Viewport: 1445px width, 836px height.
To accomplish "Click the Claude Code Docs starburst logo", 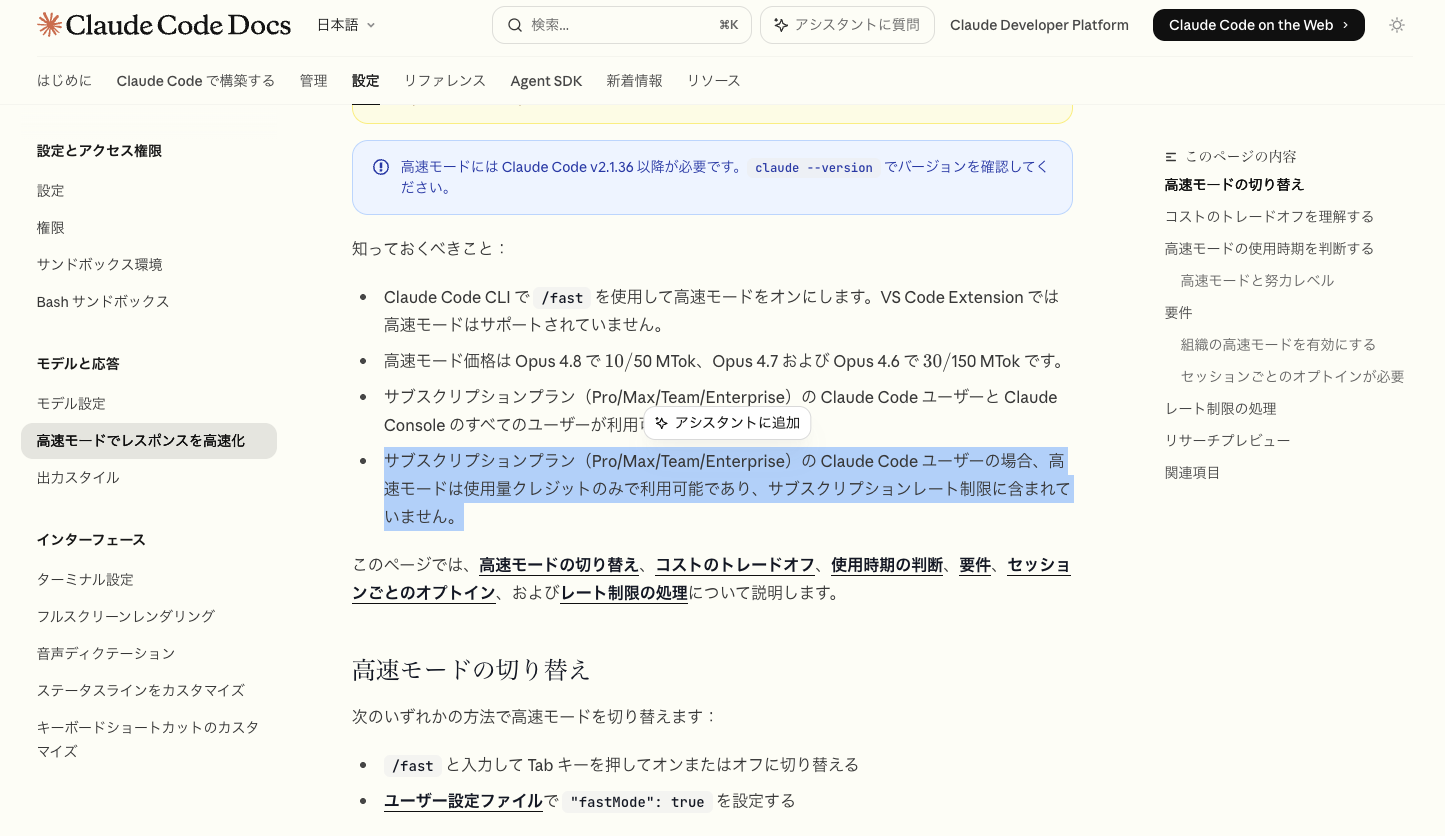I will 49,25.
